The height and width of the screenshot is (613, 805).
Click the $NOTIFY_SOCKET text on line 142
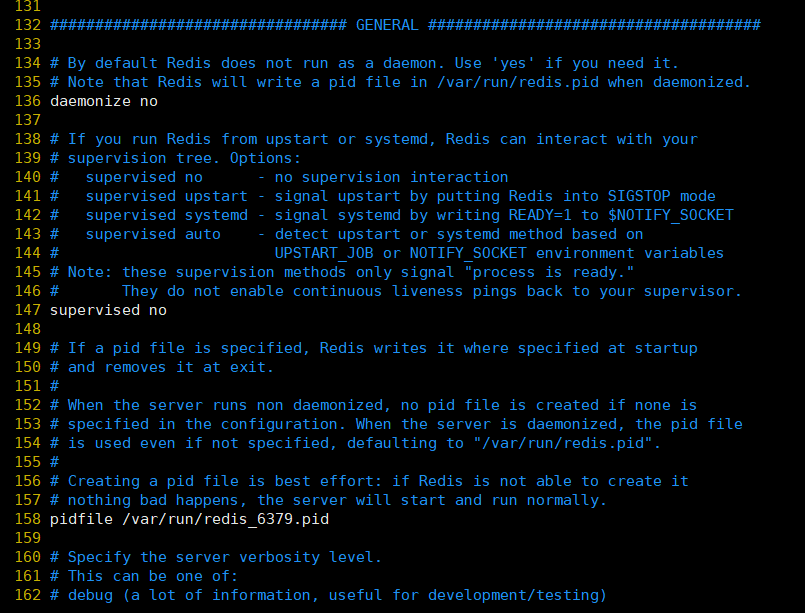tap(670, 215)
